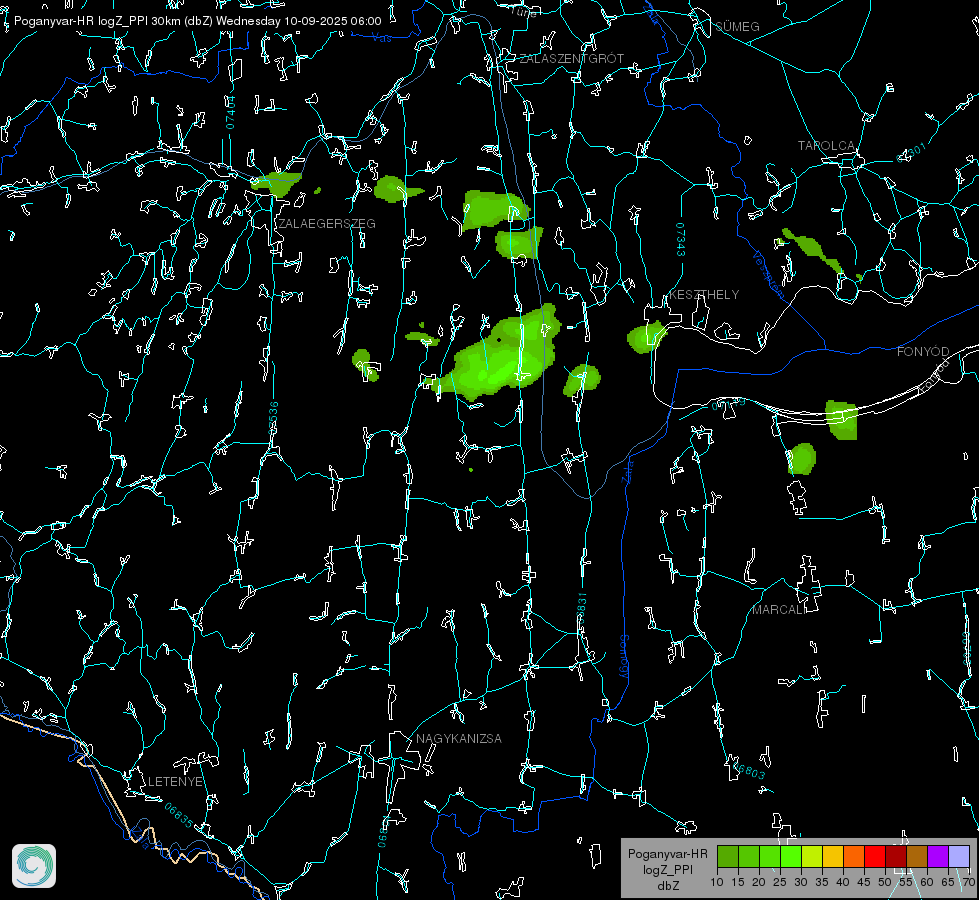Click the bright red 45–50 dBZ legend swatch
The height and width of the screenshot is (900, 979).
(x=875, y=857)
